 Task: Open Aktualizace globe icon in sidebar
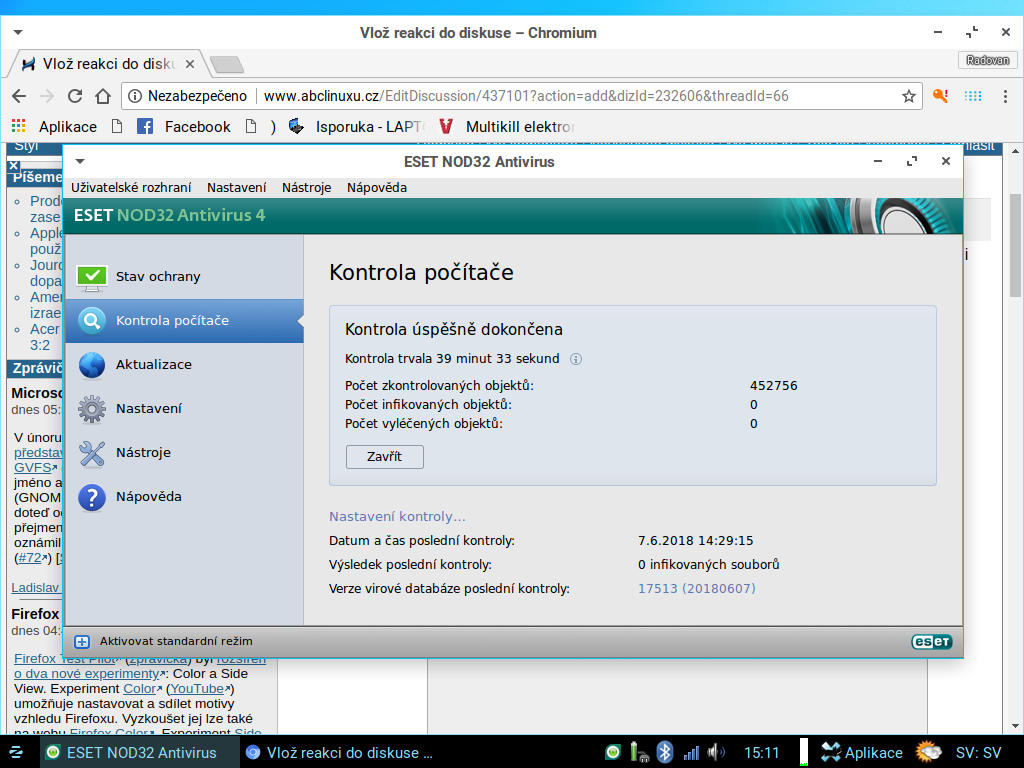91,364
